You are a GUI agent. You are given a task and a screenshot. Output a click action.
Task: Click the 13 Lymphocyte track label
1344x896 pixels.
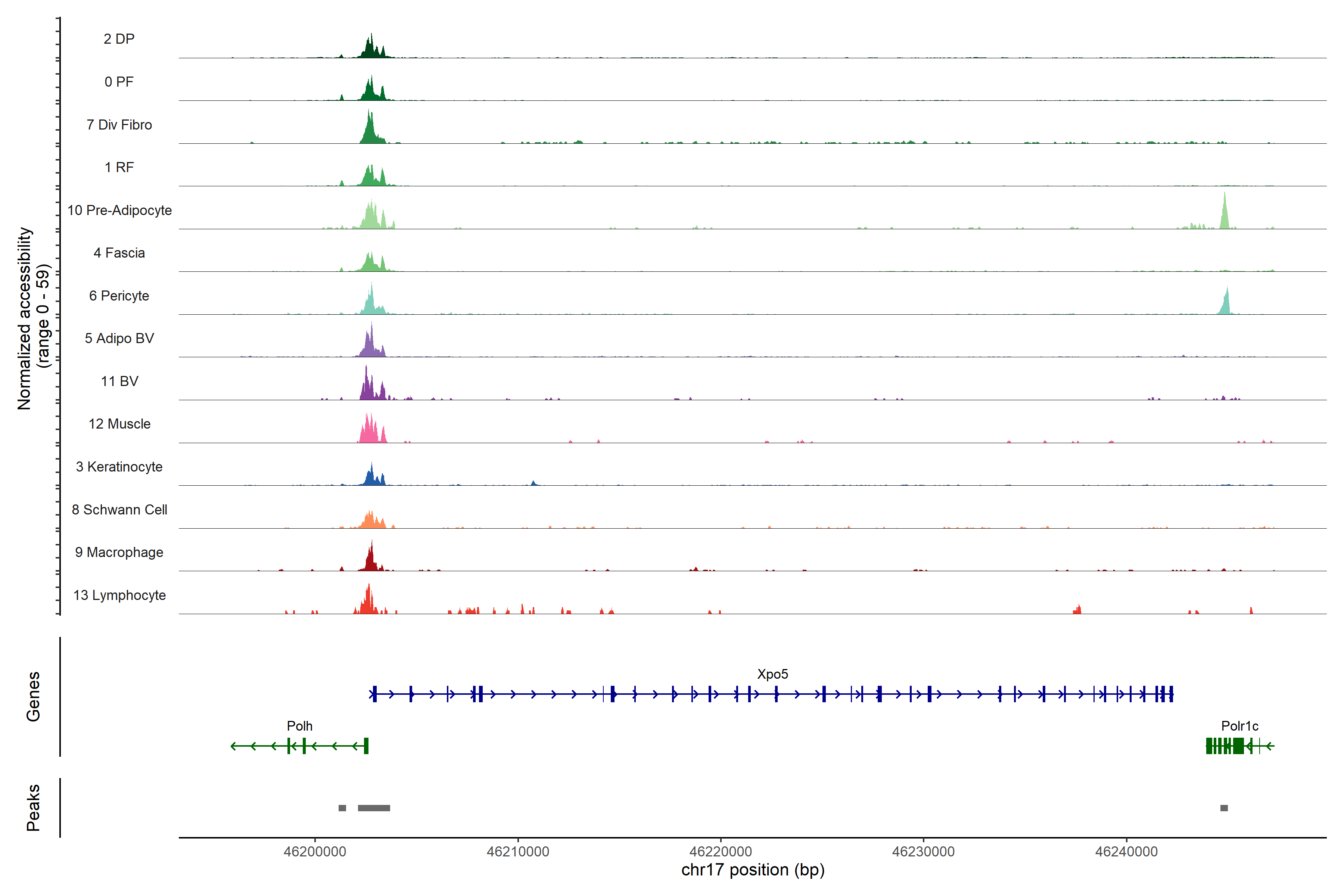coord(119,595)
